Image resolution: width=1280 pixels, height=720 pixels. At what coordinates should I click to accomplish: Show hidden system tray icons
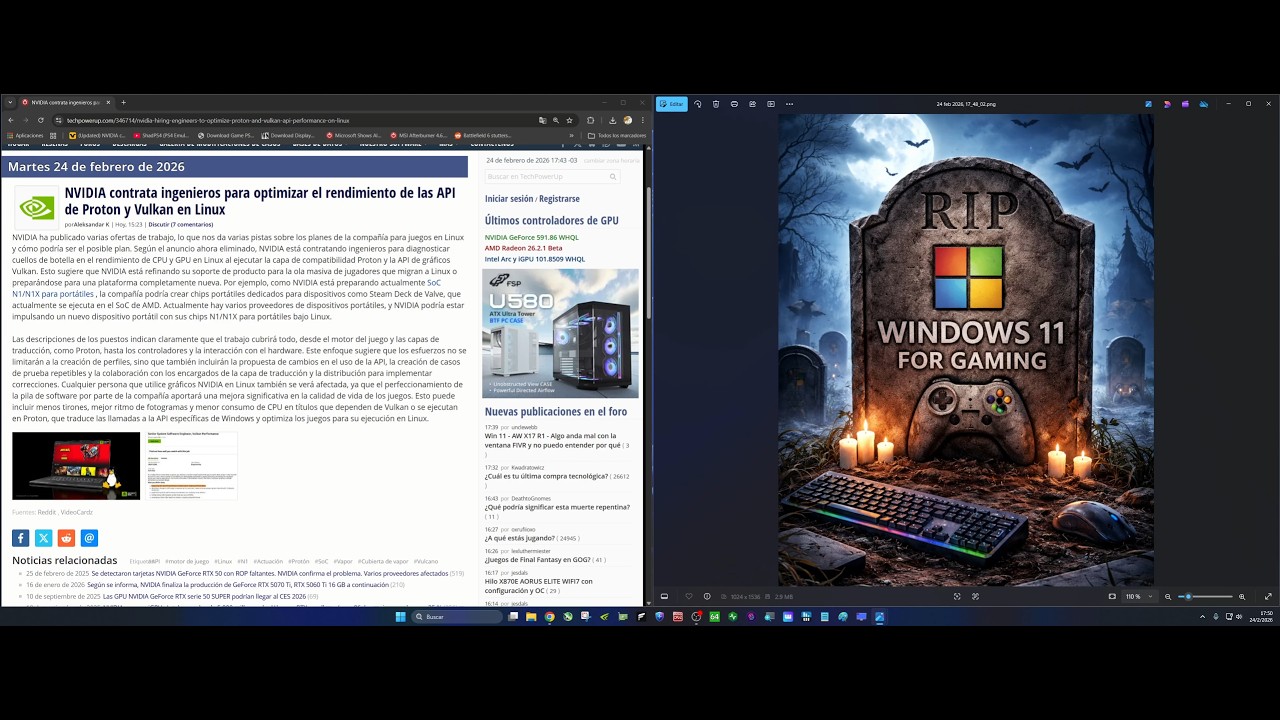point(1202,617)
